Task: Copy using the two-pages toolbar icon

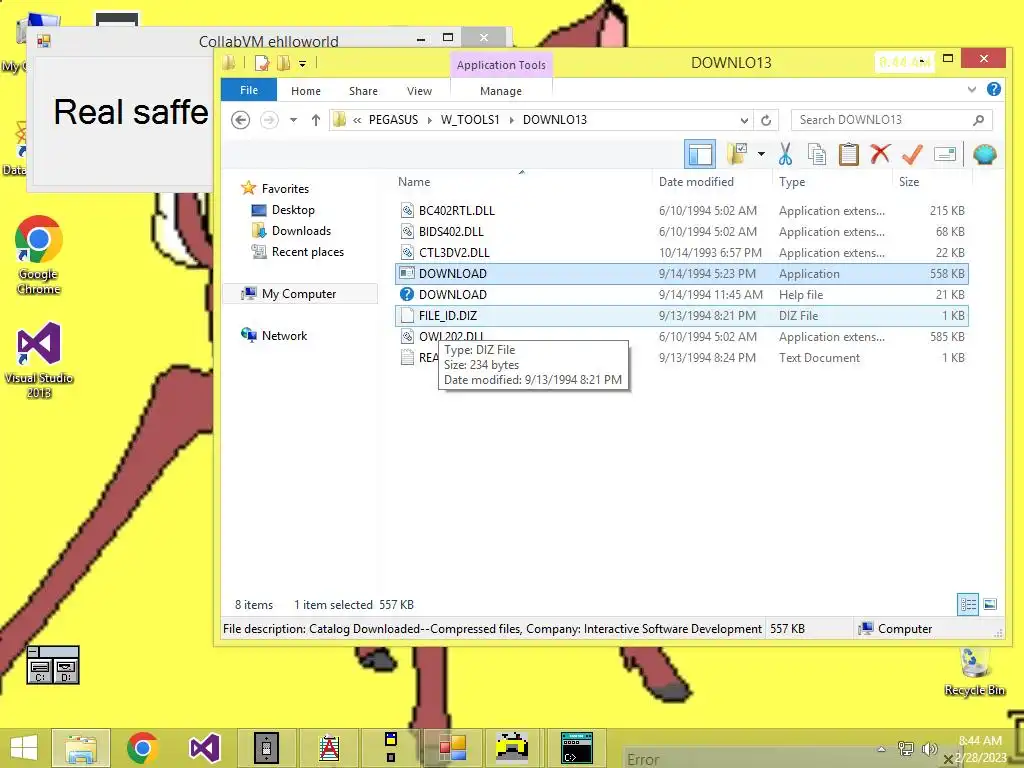Action: (x=816, y=155)
